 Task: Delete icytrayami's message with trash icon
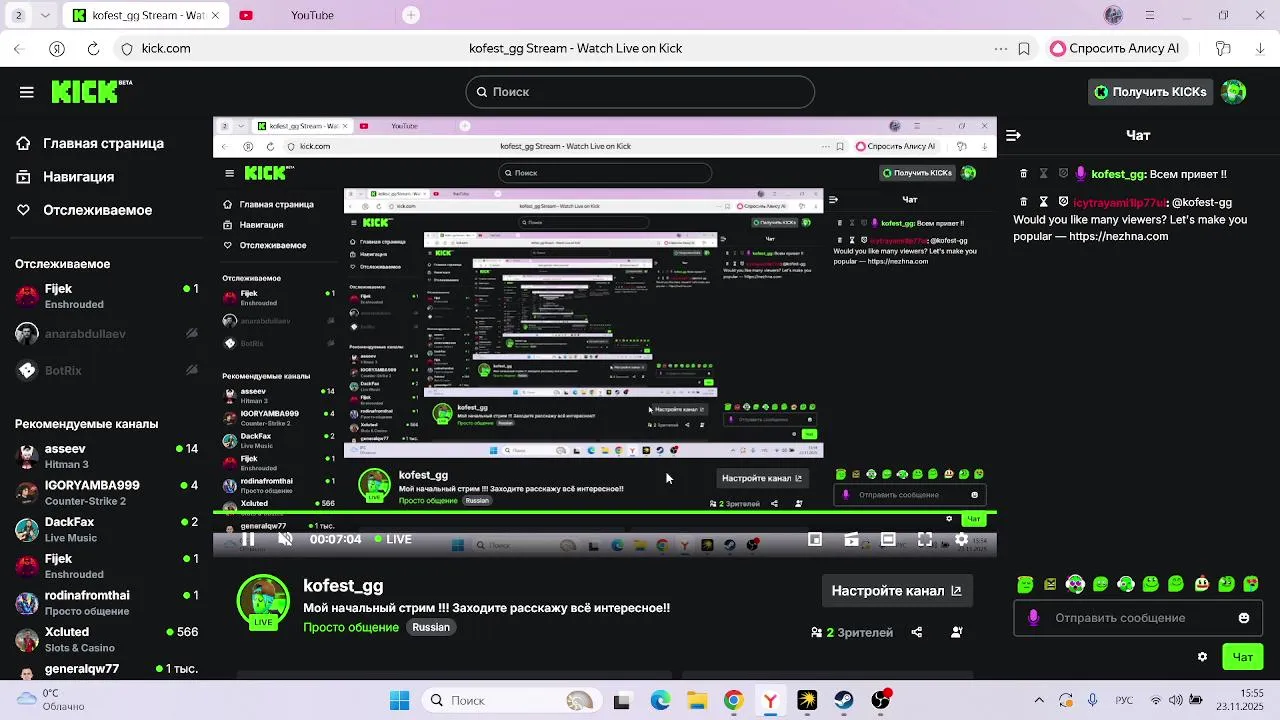(1023, 202)
